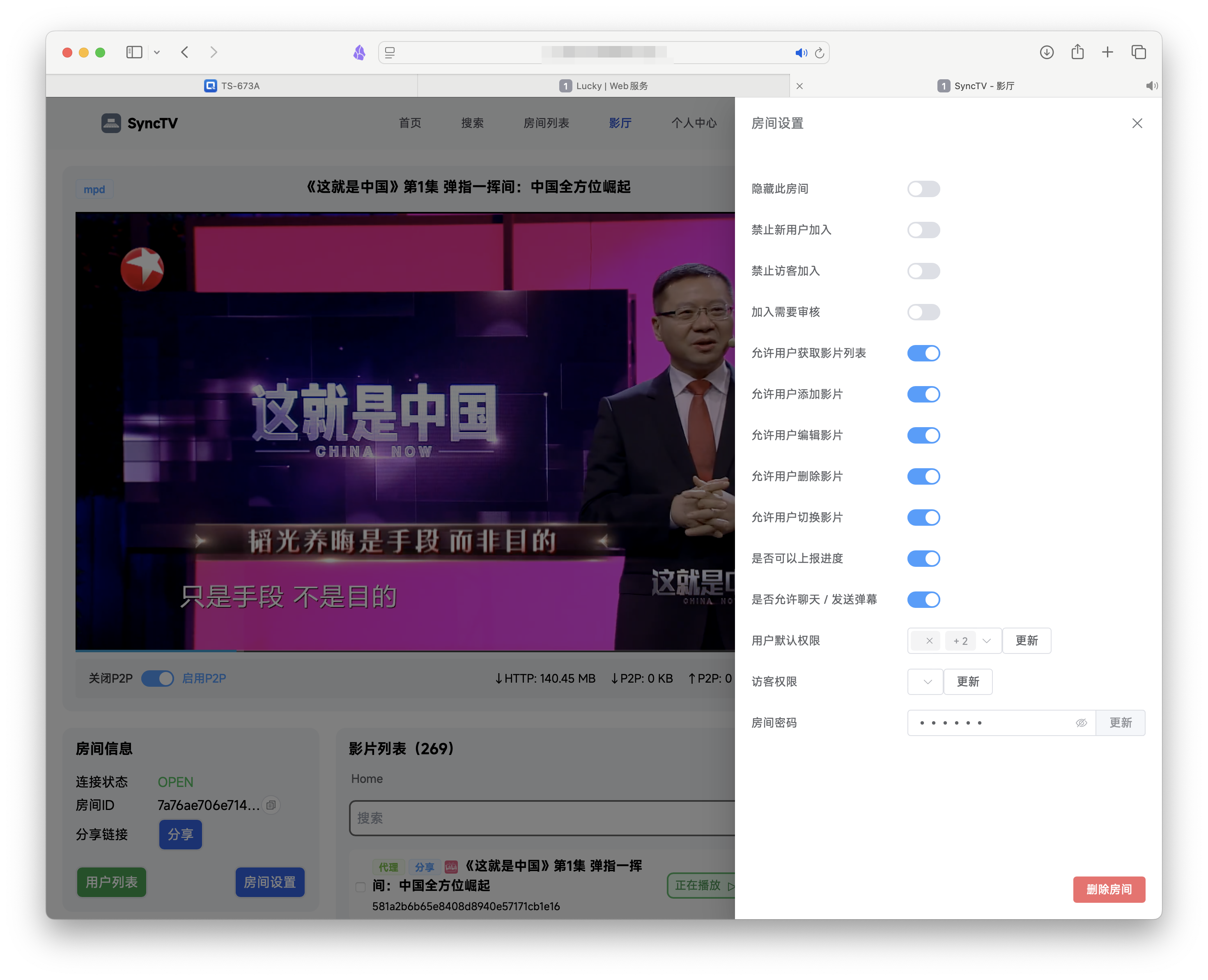Image resolution: width=1208 pixels, height=980 pixels.
Task: Toggle 是否允许聊天 / 发送弹幕 switch
Action: coord(923,600)
